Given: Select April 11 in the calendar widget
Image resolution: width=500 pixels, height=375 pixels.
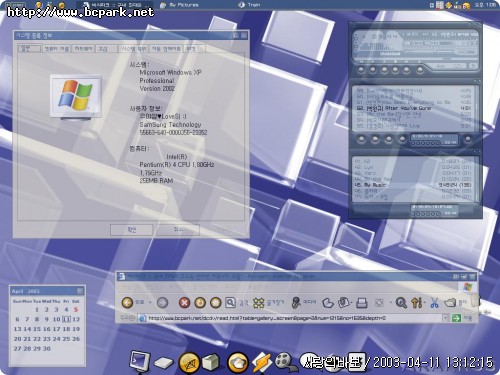Looking at the screenshot, I should [x=66, y=319].
